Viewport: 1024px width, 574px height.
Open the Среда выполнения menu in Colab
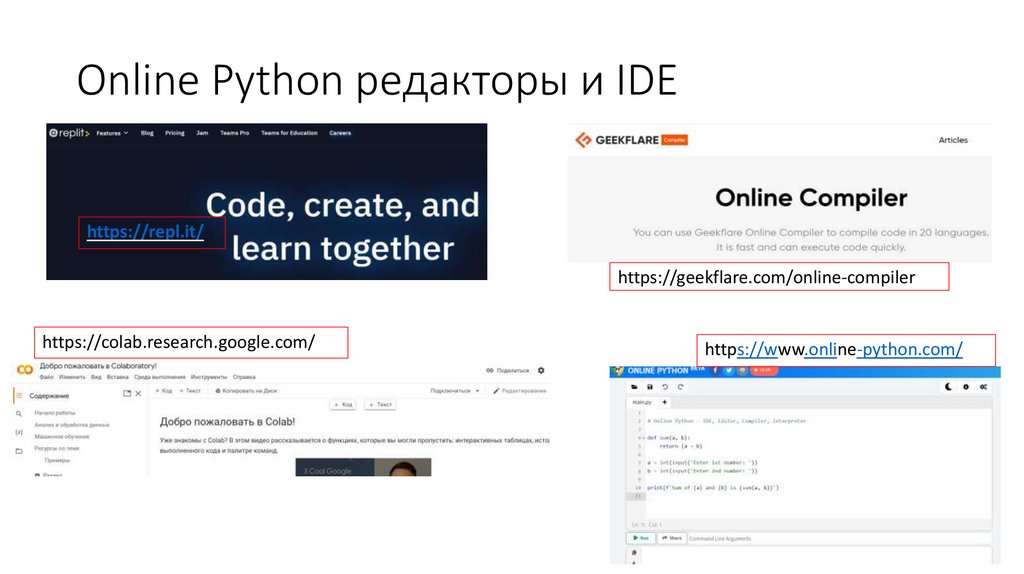tap(159, 377)
